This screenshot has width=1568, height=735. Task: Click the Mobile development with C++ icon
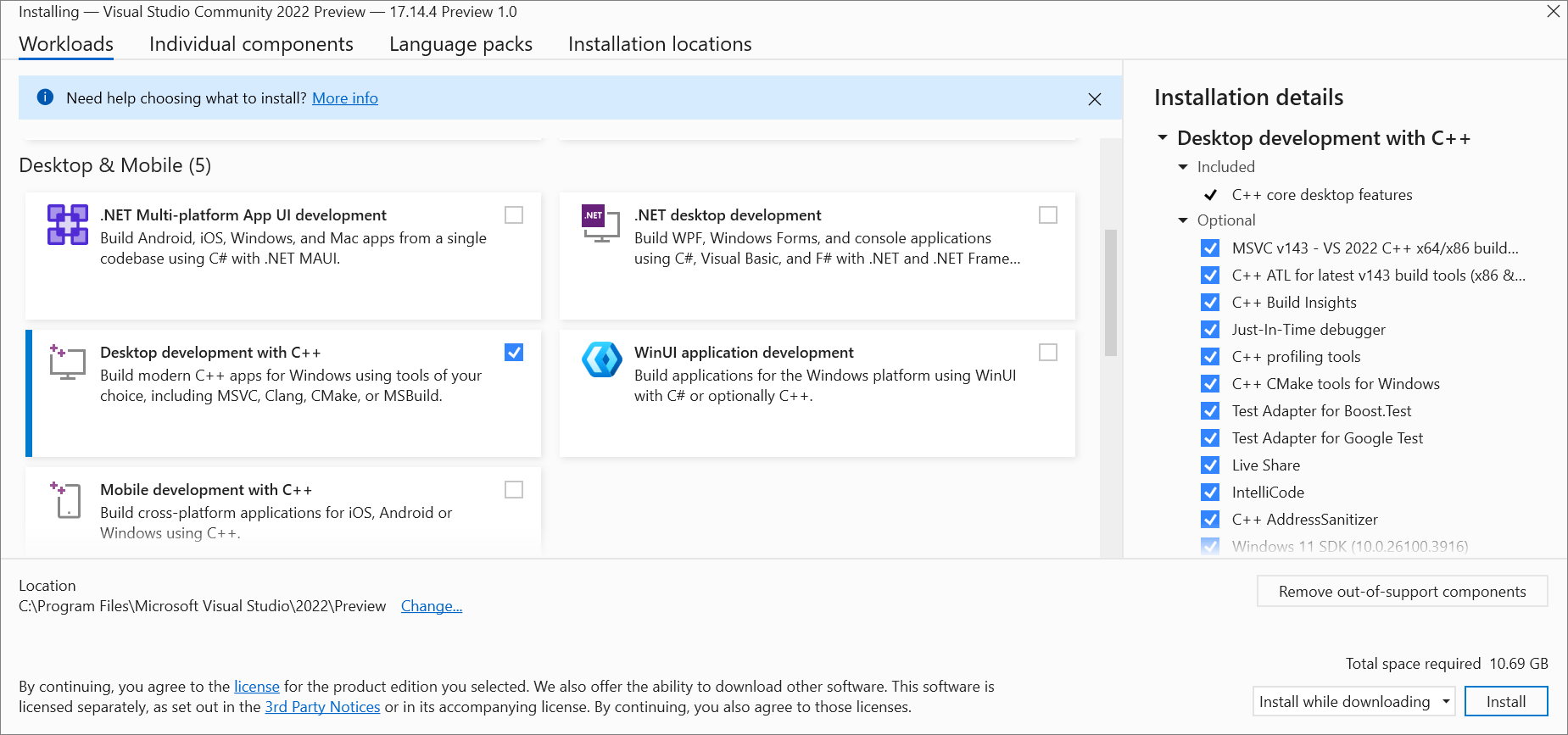66,499
